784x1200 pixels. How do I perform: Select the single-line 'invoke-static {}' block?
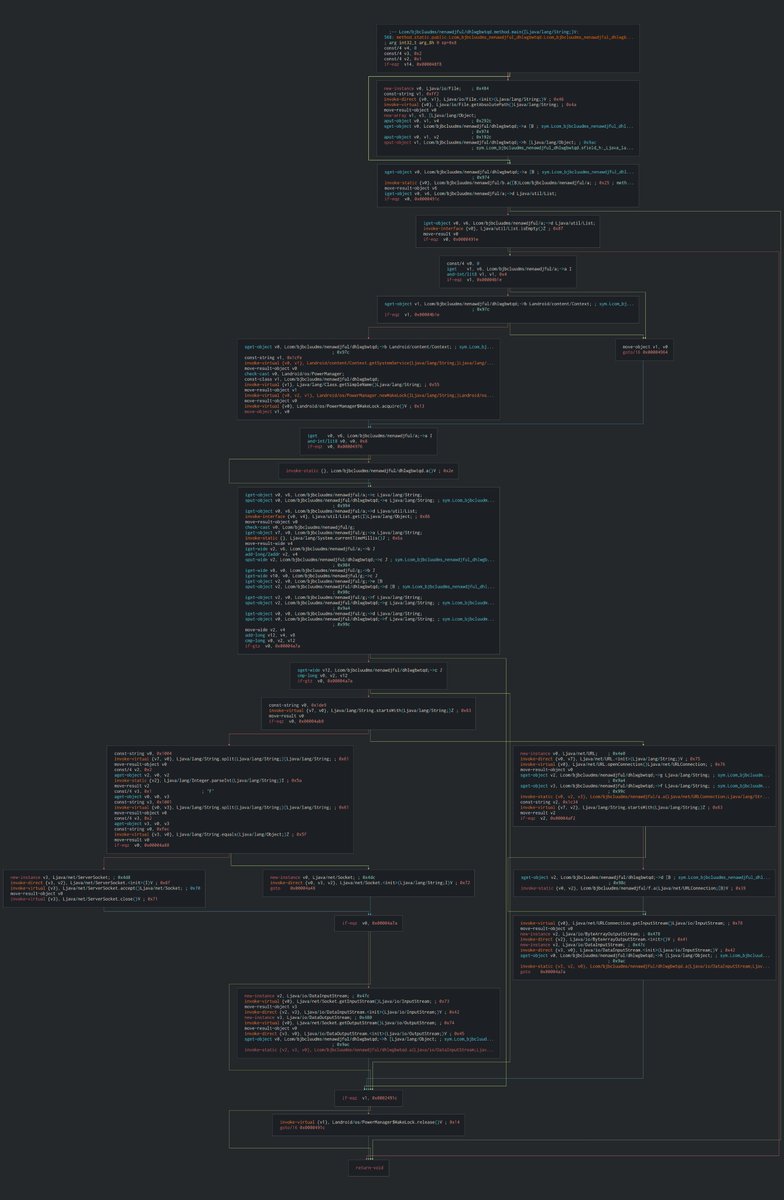pos(369,470)
